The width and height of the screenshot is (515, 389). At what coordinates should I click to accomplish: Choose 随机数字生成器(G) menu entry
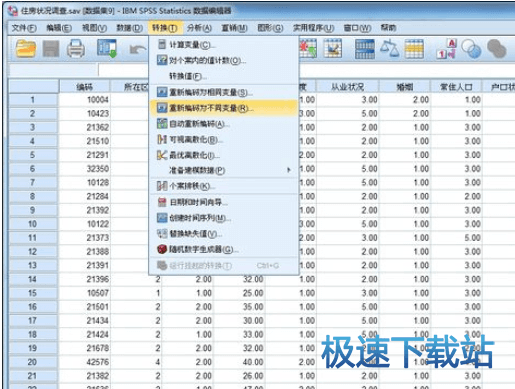coord(223,249)
